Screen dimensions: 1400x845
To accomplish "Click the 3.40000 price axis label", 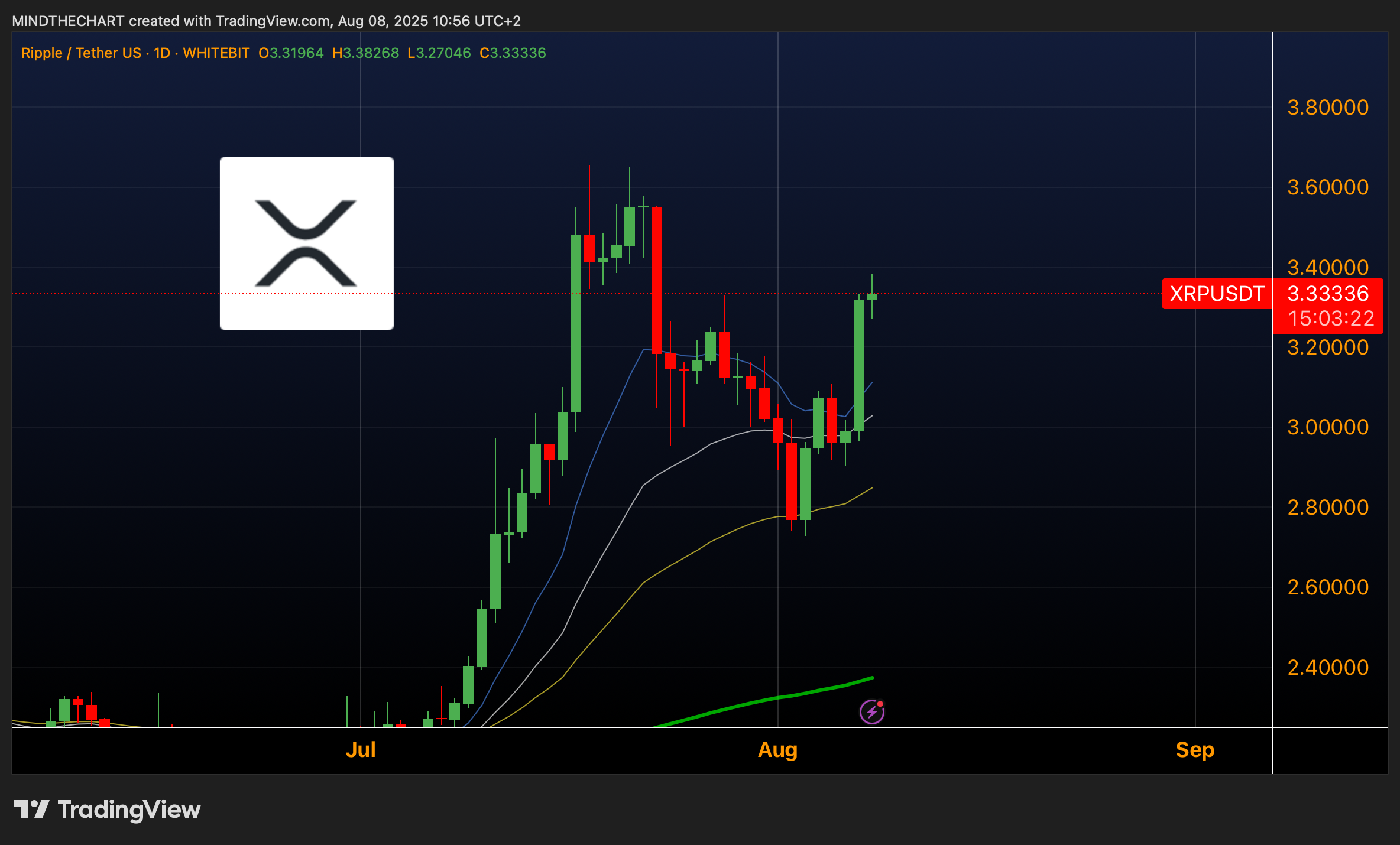I will 1328,268.
